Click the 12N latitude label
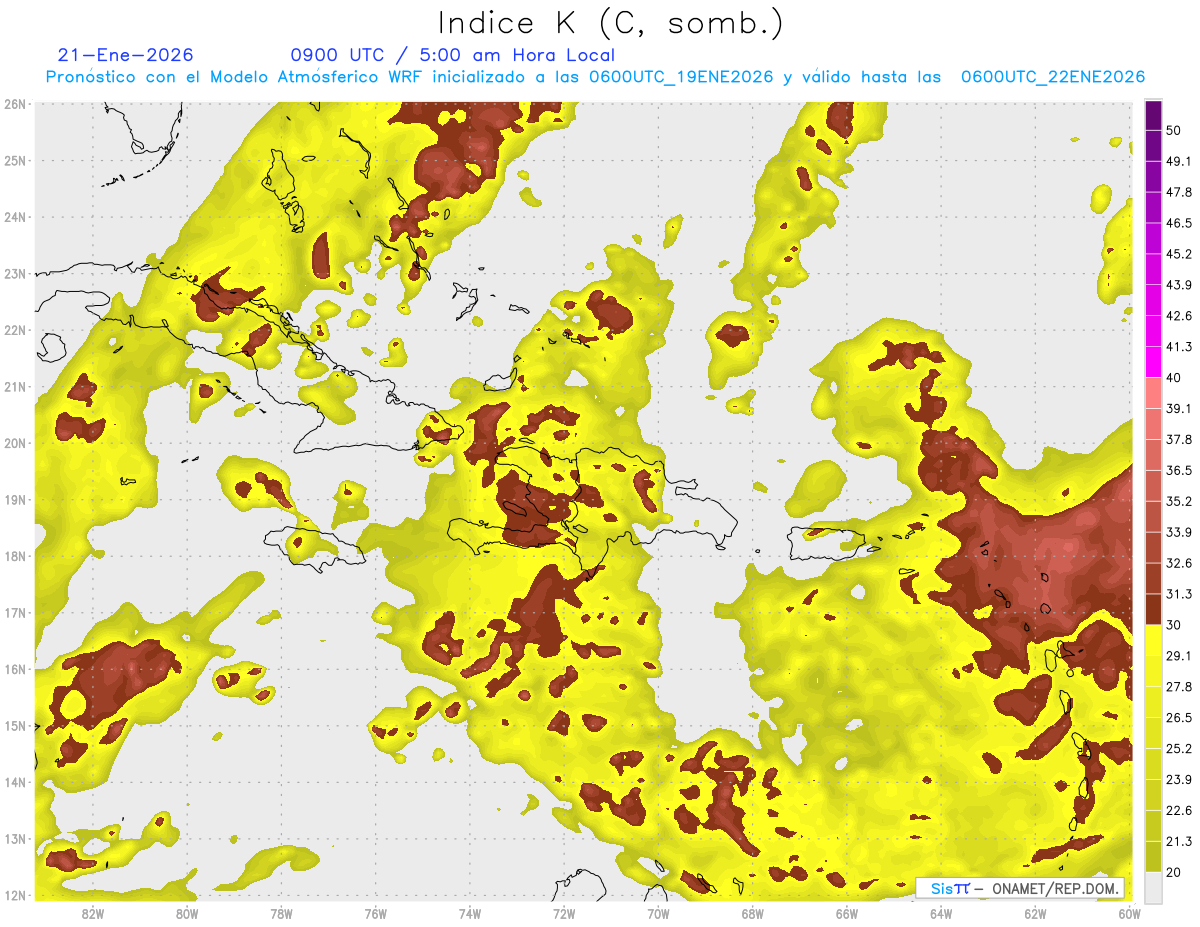1200x927 pixels. coord(15,895)
